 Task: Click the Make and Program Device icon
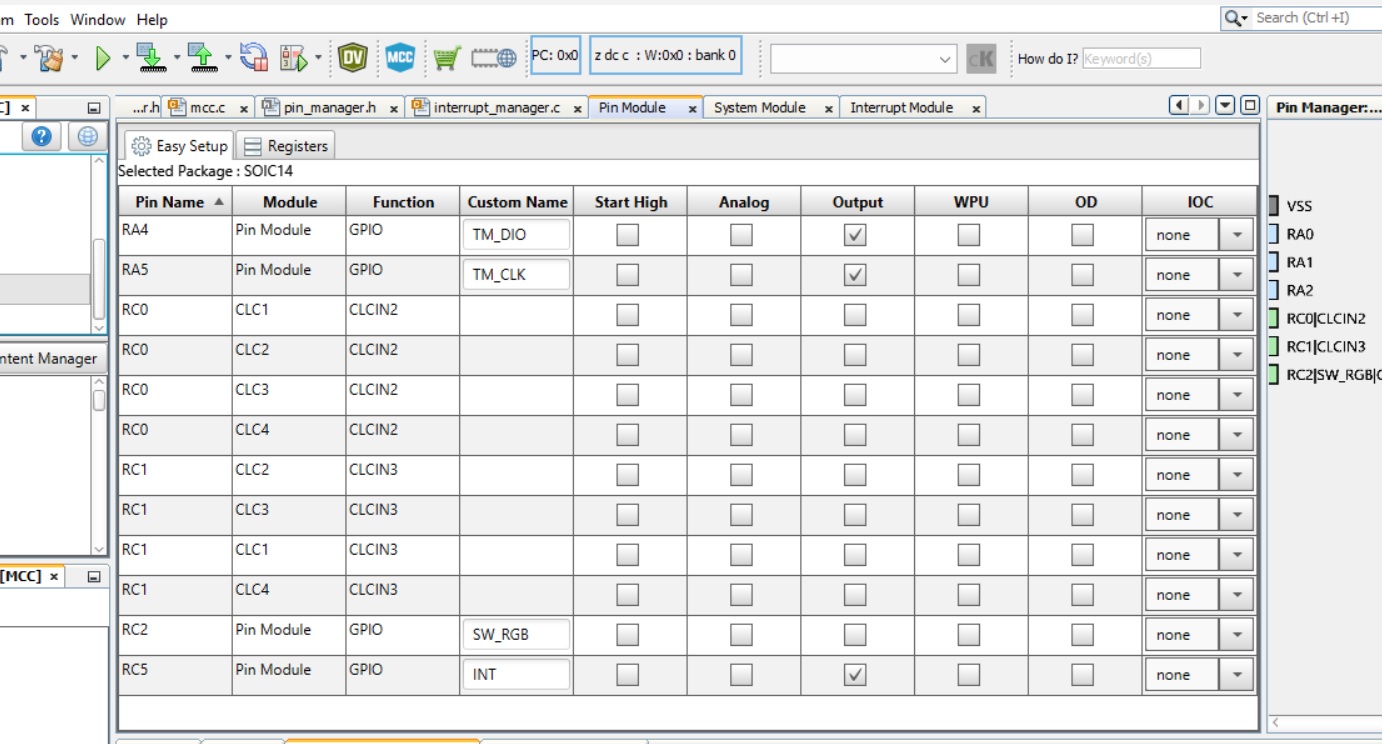click(149, 58)
